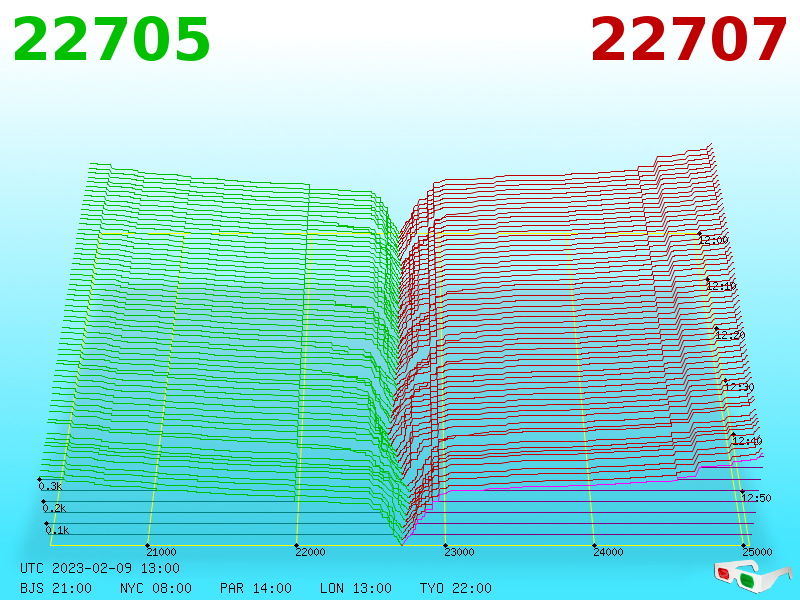Click the 12:00 time axis marker
This screenshot has height=600, width=800.
[714, 240]
